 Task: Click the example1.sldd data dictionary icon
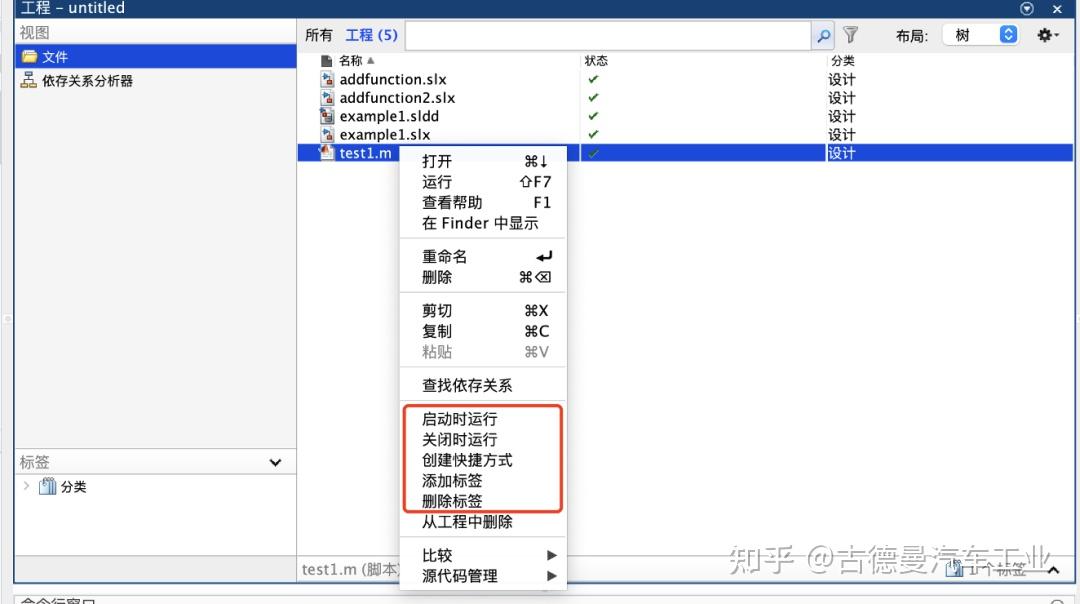(328, 116)
